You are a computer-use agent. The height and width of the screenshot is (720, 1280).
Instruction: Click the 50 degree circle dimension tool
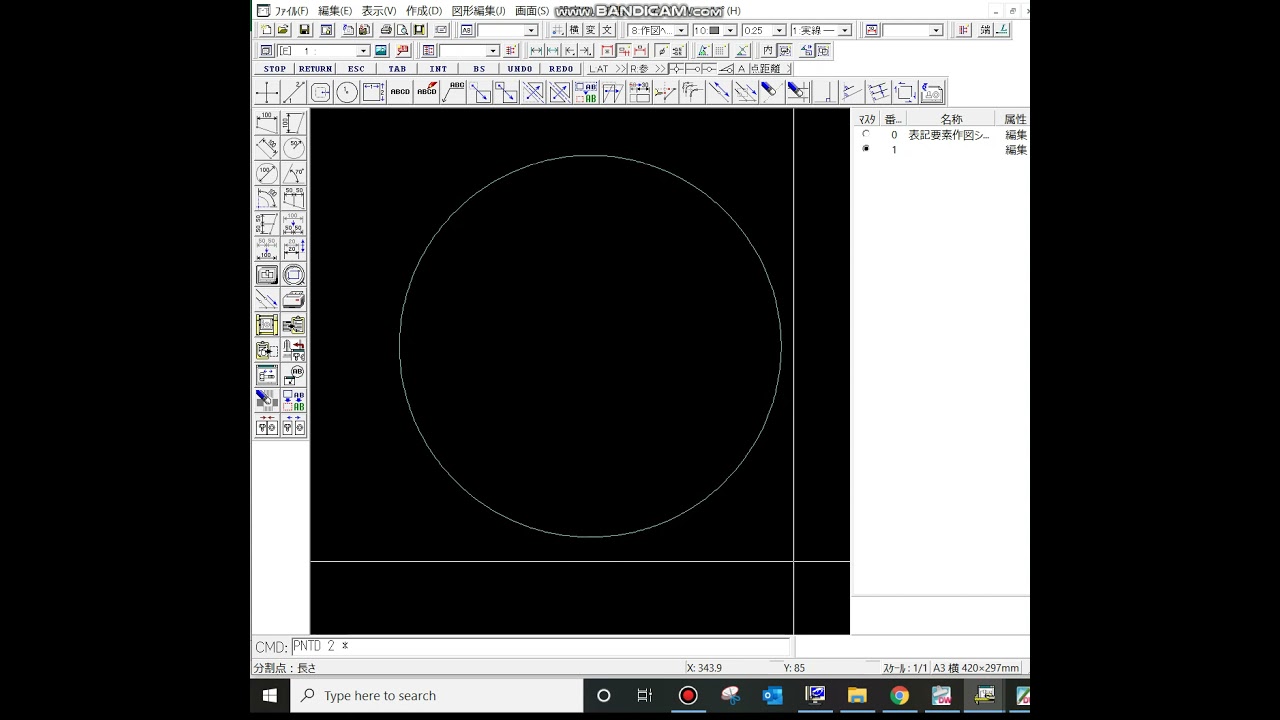coord(294,148)
